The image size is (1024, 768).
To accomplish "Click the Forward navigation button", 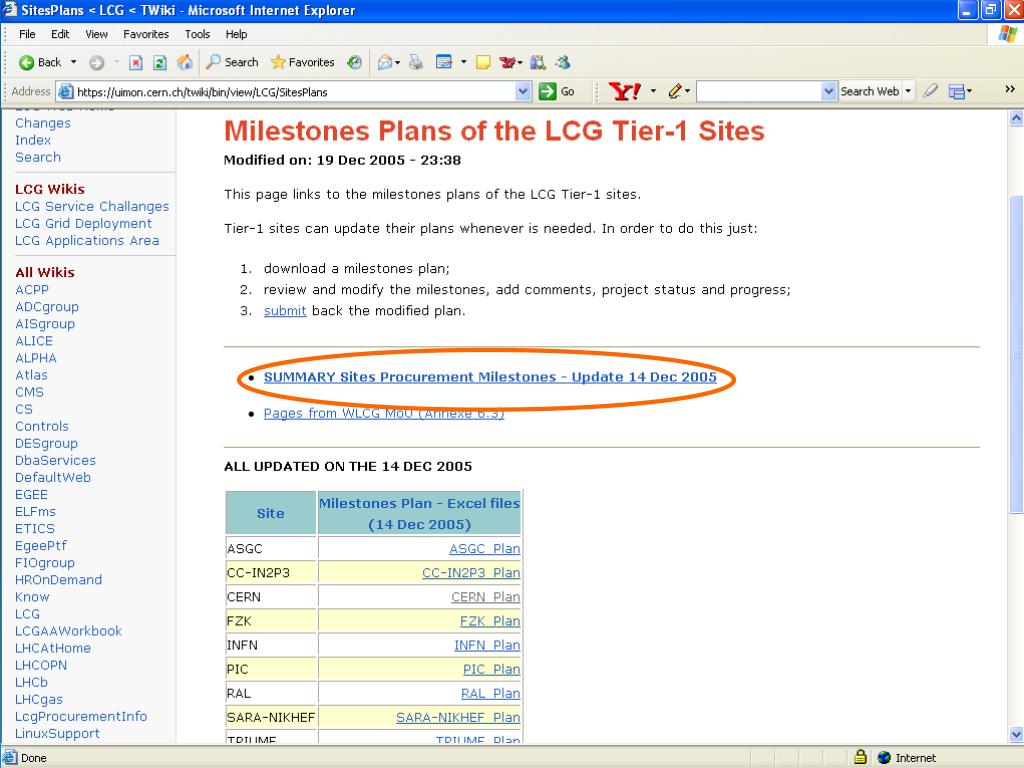I will click(x=97, y=63).
